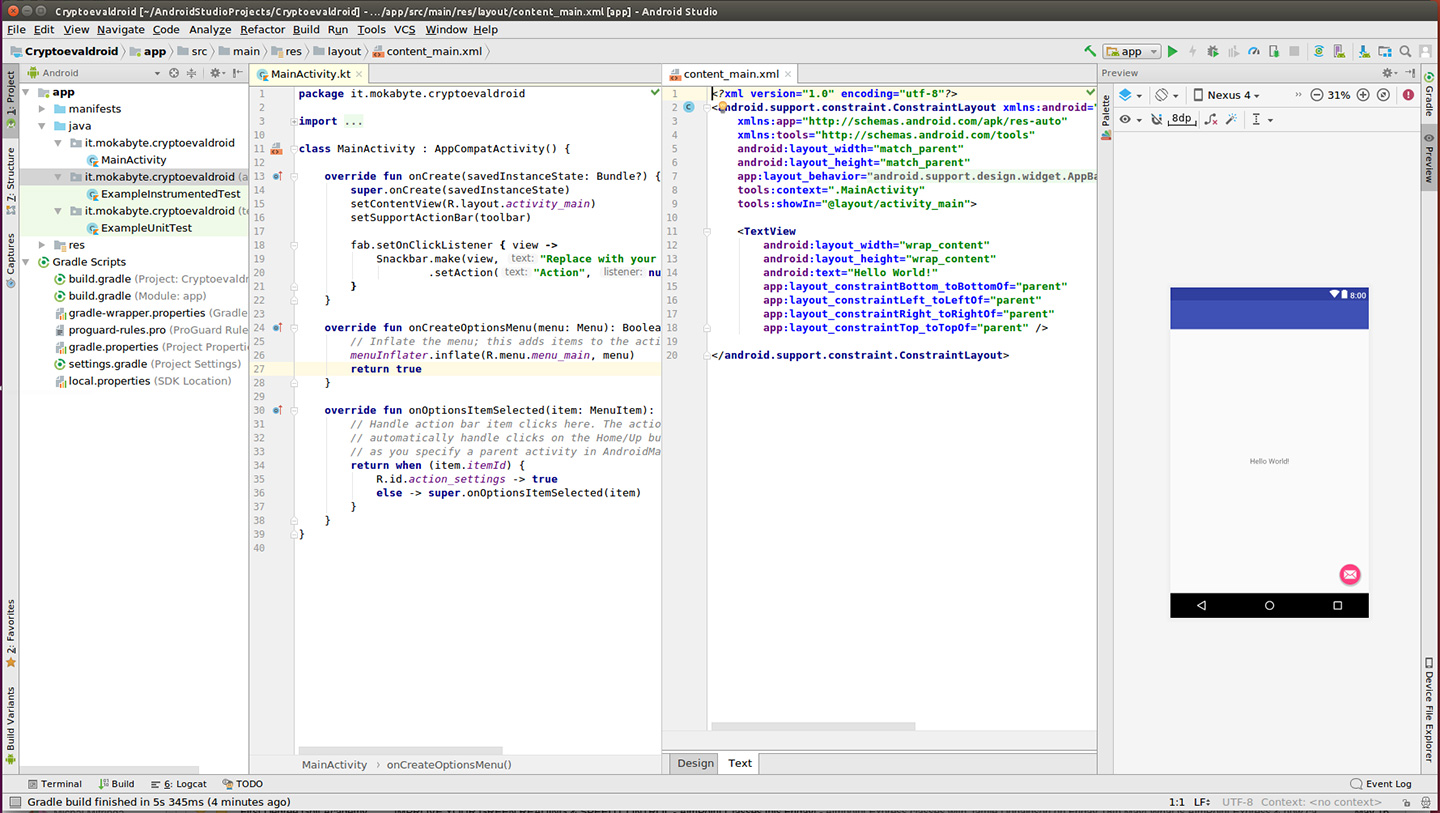The width and height of the screenshot is (1440, 813).
Task: Toggle the Captures tool window tab
Action: [x=11, y=260]
